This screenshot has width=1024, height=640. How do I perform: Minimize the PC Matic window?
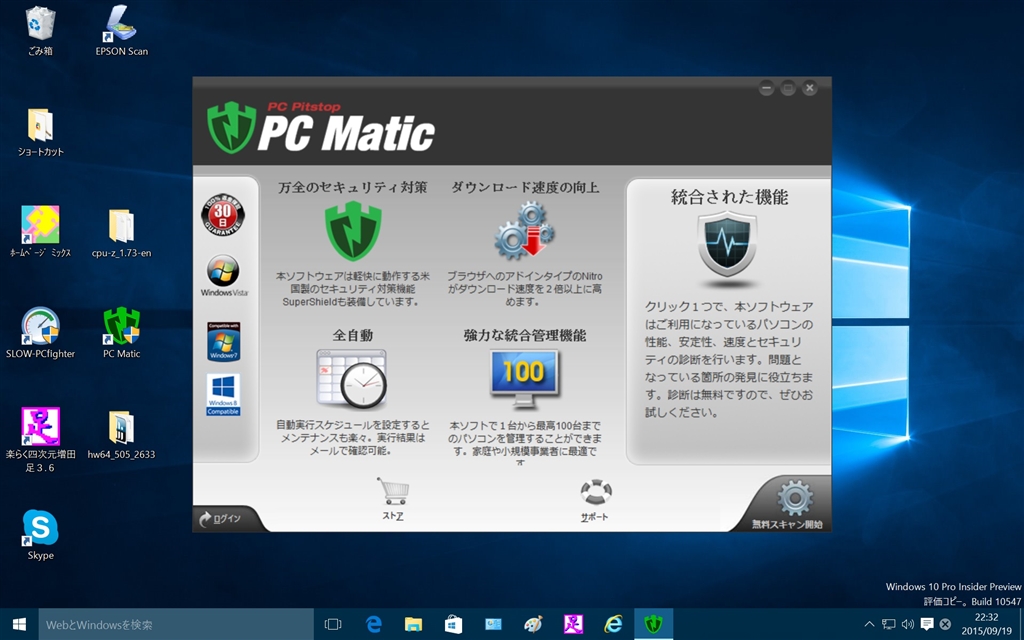767,88
